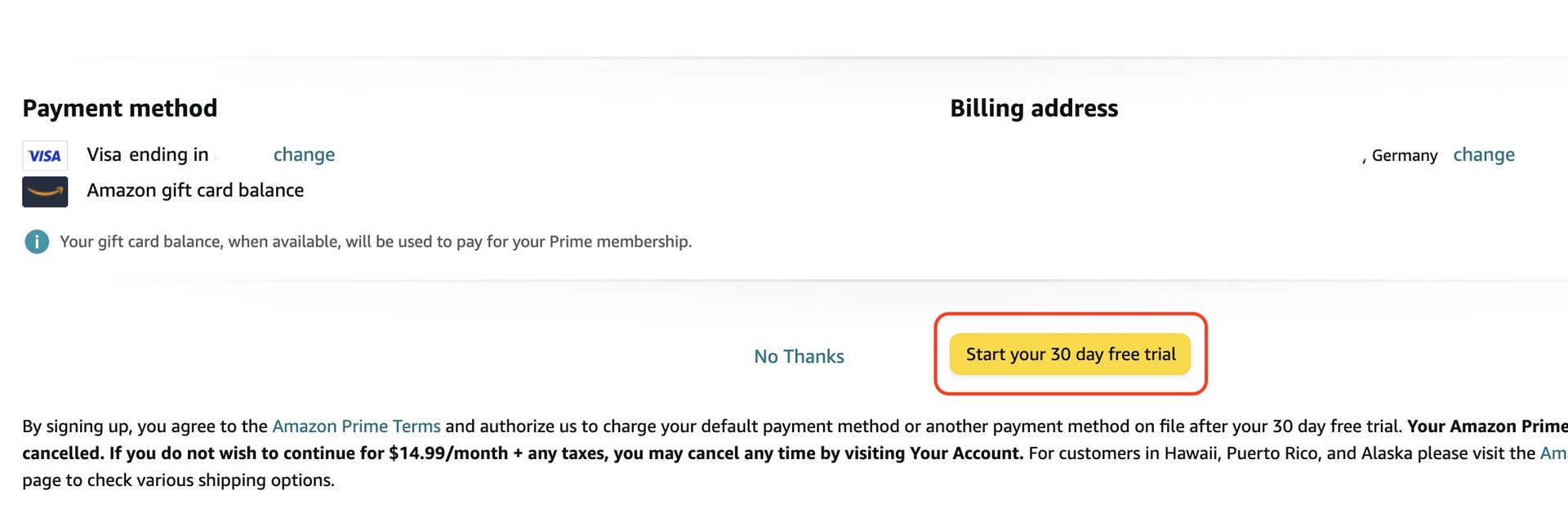1568x513 pixels.
Task: Click the Payment method heading
Action: pos(120,108)
